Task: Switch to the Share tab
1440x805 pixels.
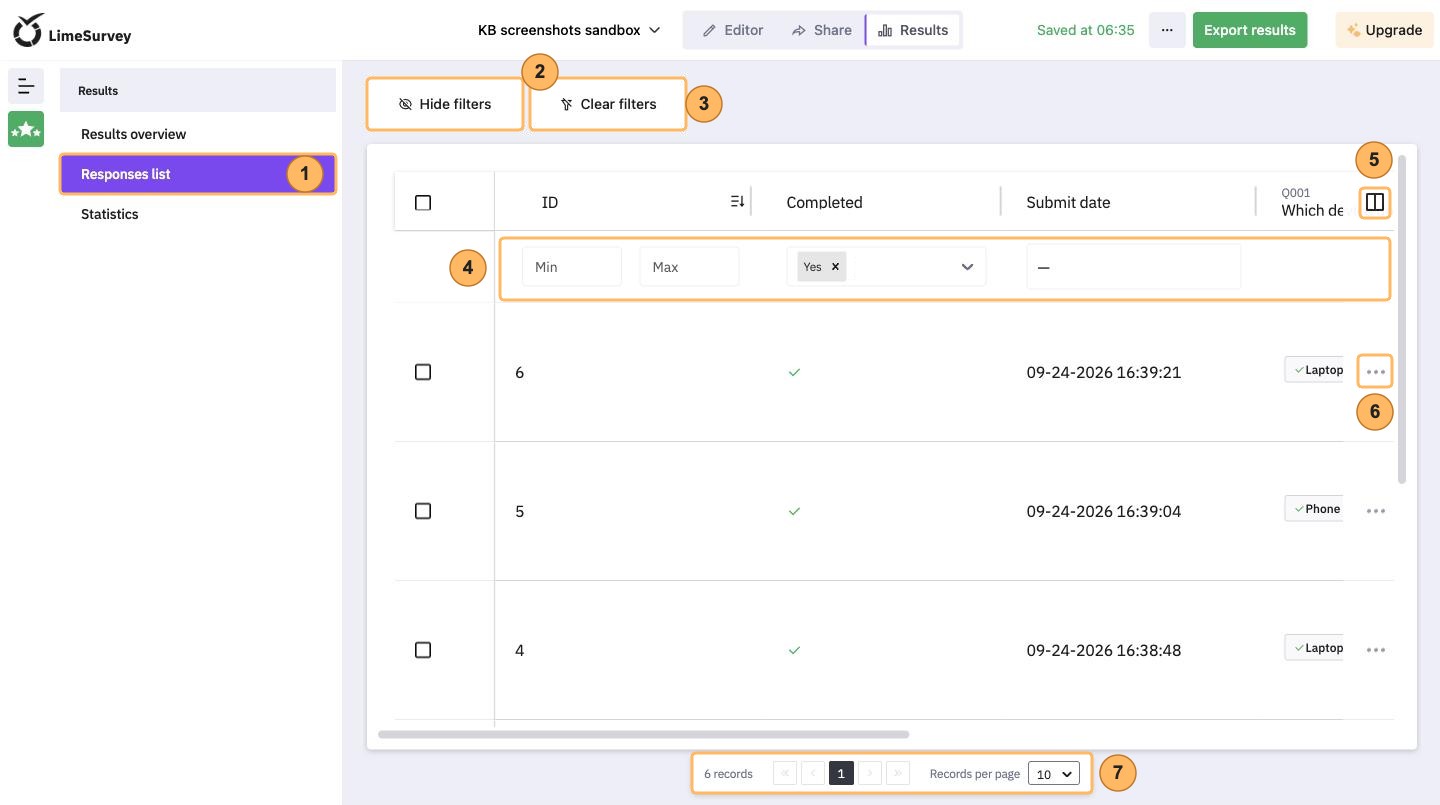Action: coord(821,30)
